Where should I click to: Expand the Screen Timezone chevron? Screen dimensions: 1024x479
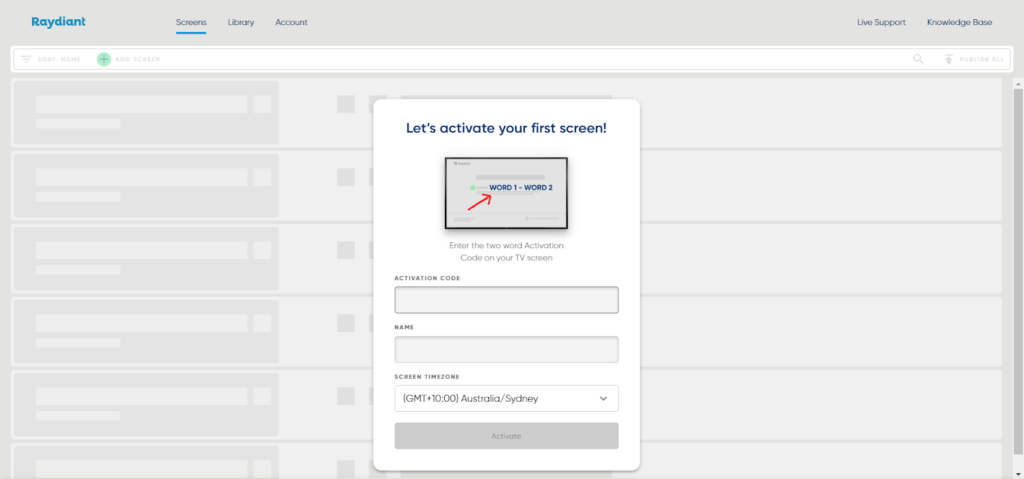pos(603,399)
